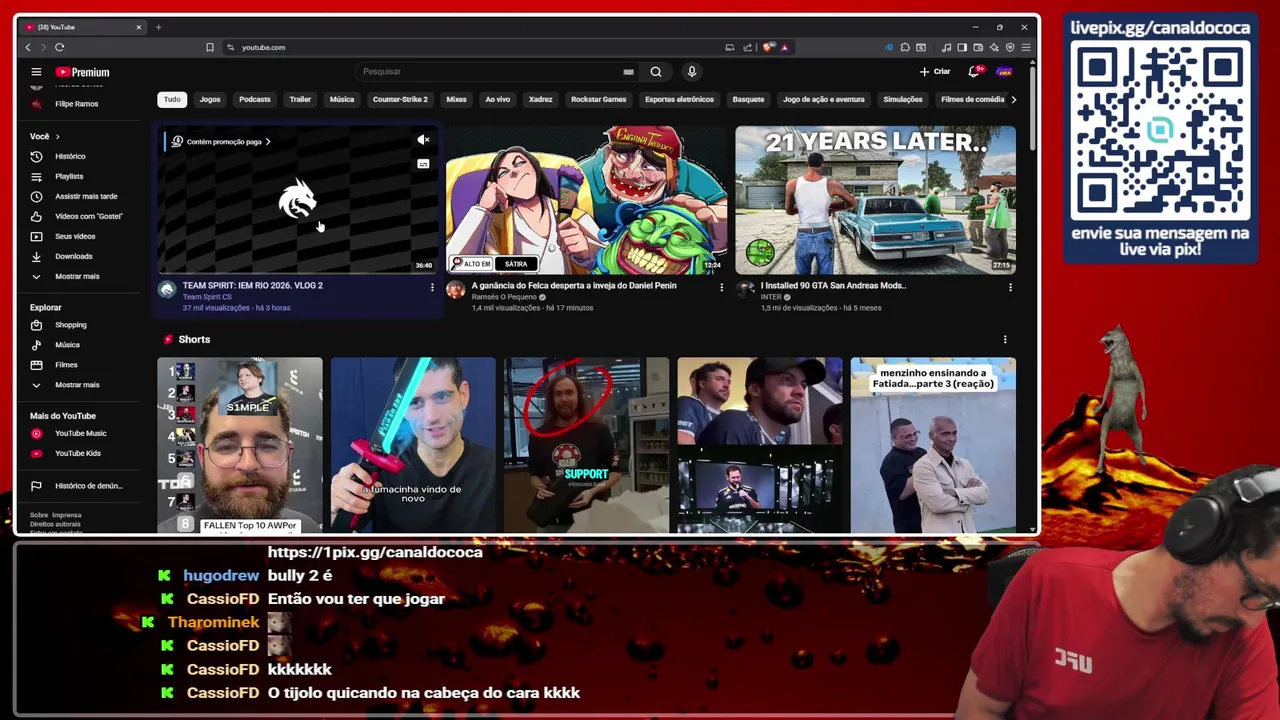Select the Jogos filter chip
1280x720 pixels.
(210, 99)
